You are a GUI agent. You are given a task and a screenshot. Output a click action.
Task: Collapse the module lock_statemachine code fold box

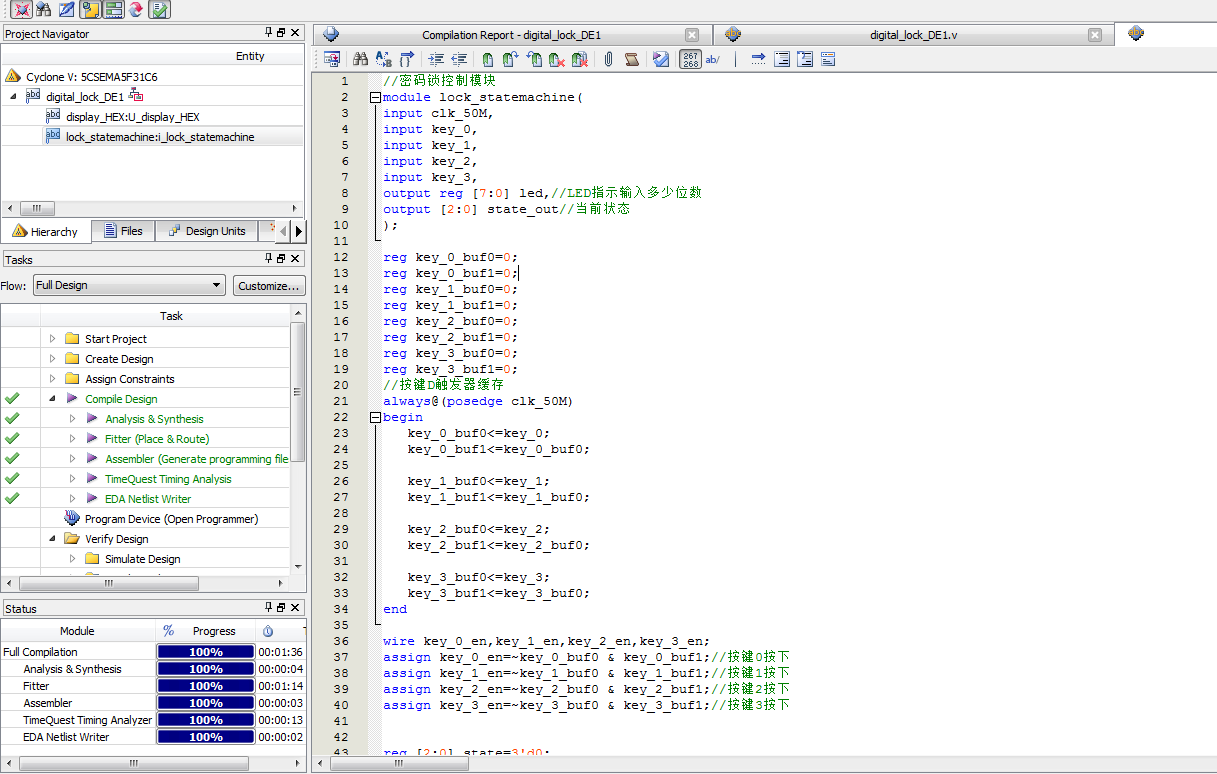375,98
